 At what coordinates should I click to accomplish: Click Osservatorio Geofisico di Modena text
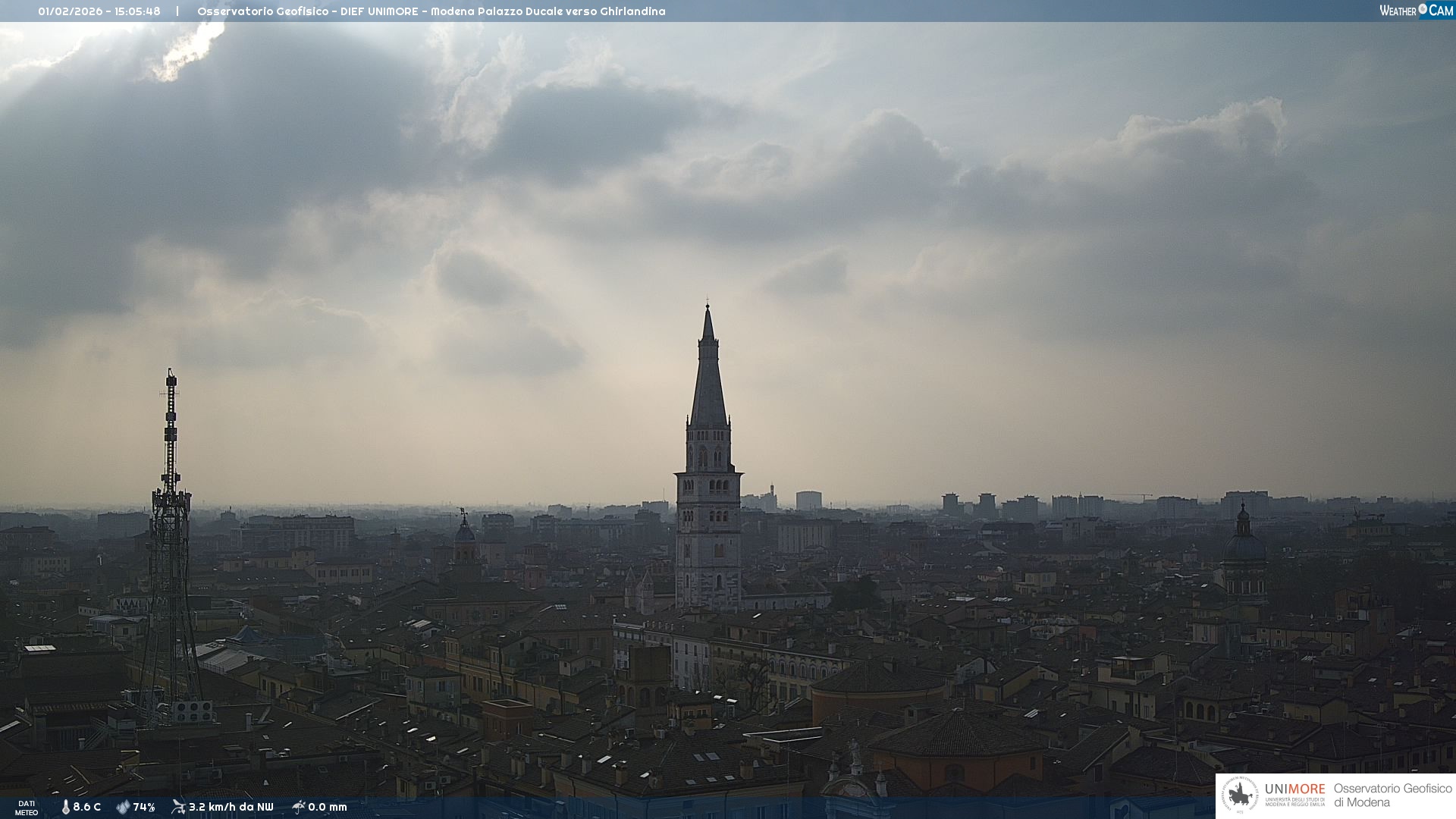(1392, 795)
